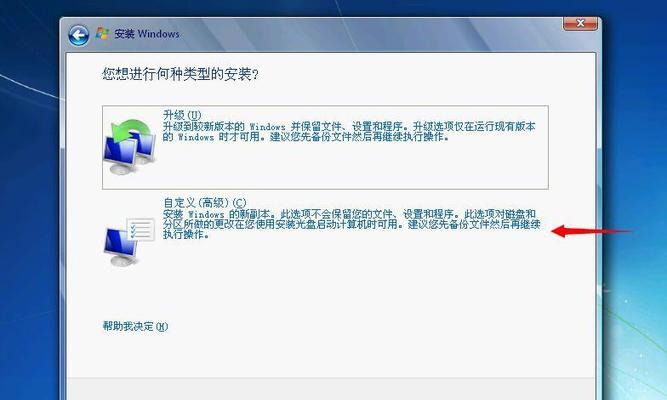667x400 pixels.
Task: Go back using the blue arrow button
Action: point(79,35)
